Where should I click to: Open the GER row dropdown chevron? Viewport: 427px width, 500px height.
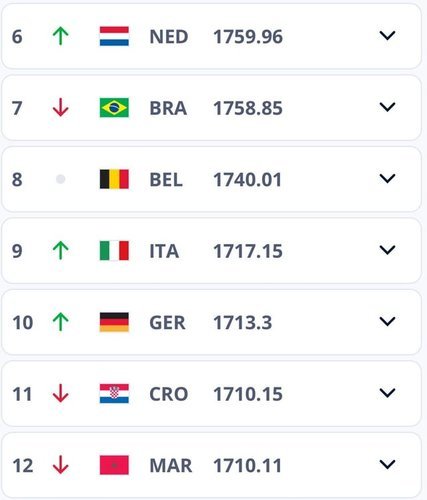pyautogui.click(x=387, y=321)
